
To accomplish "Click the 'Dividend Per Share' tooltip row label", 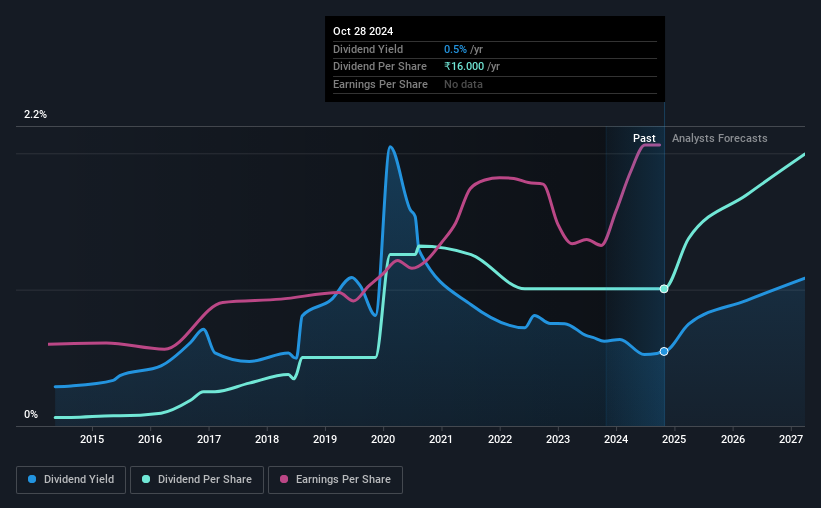I will 380,67.
